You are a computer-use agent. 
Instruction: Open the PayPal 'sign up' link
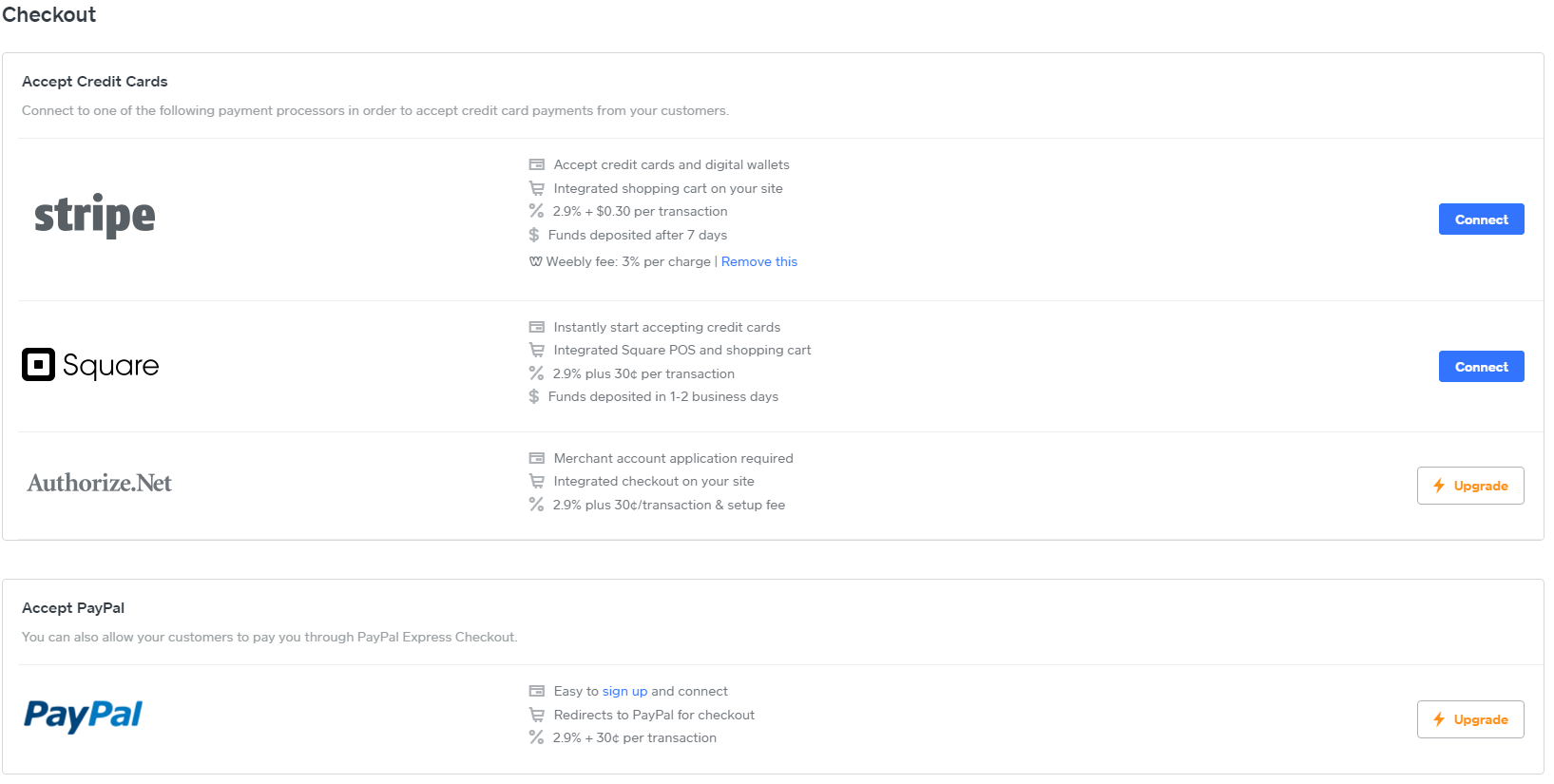coord(624,691)
